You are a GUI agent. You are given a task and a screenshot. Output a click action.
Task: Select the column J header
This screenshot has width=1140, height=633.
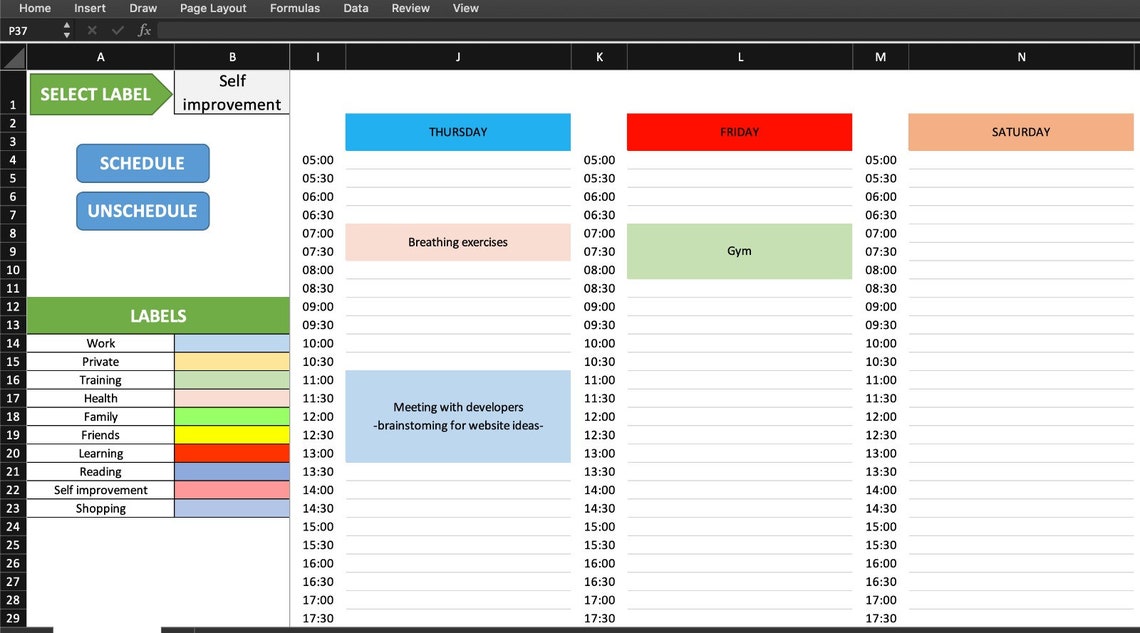click(457, 56)
